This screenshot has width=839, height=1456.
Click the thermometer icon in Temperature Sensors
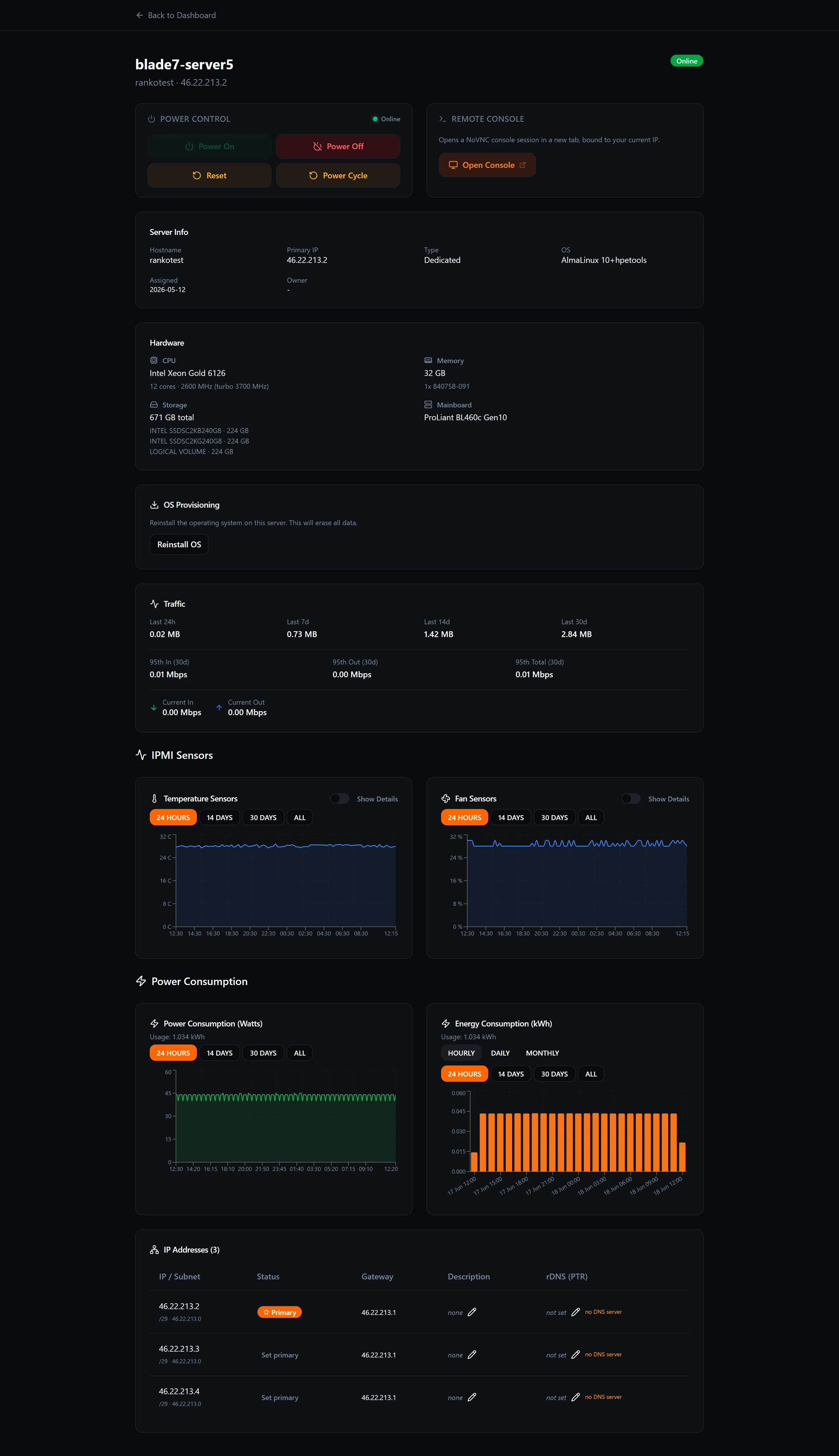(154, 798)
